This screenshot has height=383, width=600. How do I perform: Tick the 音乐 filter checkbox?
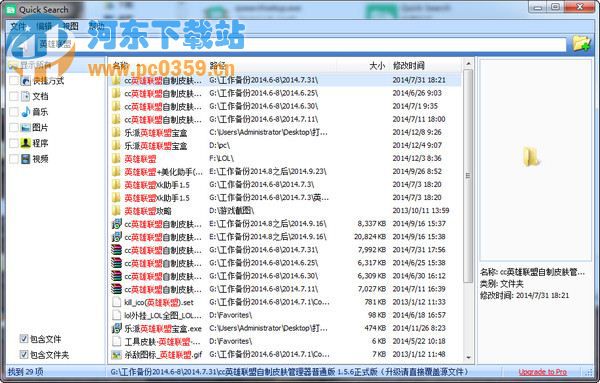click(x=14, y=112)
